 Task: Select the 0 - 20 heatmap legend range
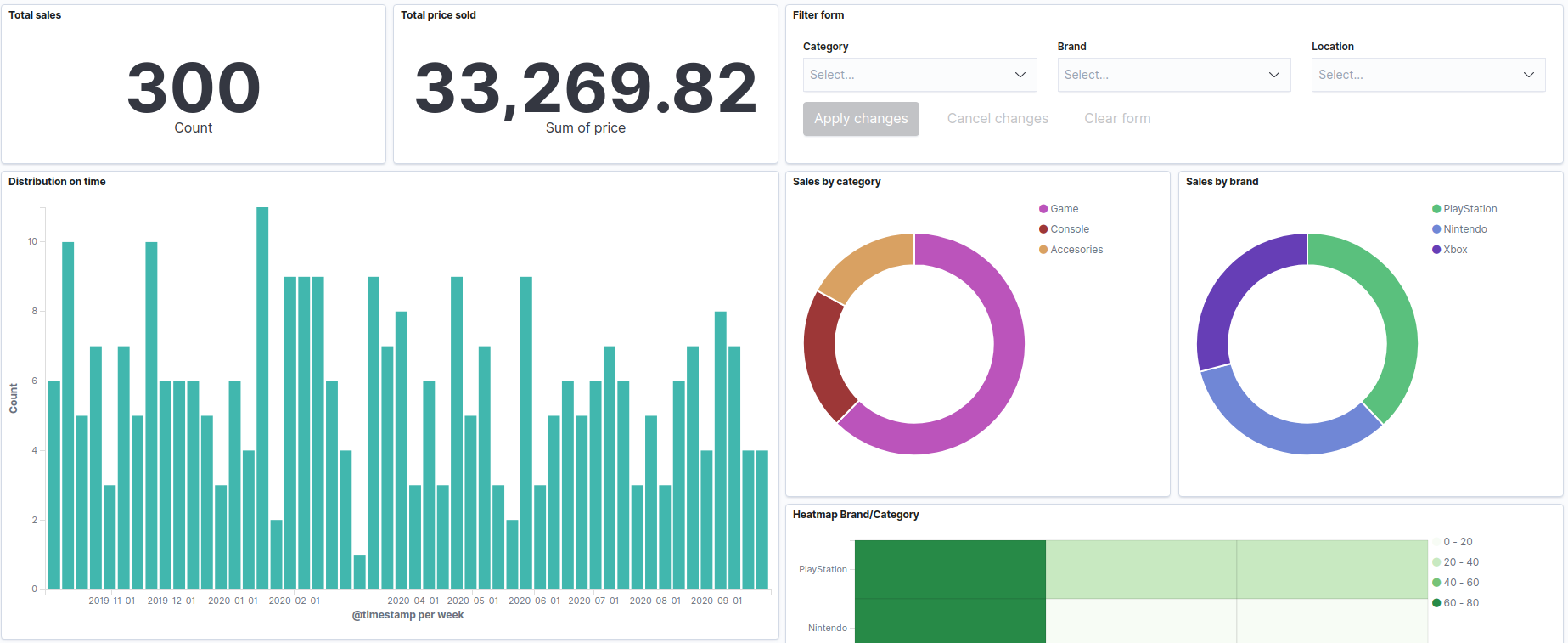tap(1453, 542)
